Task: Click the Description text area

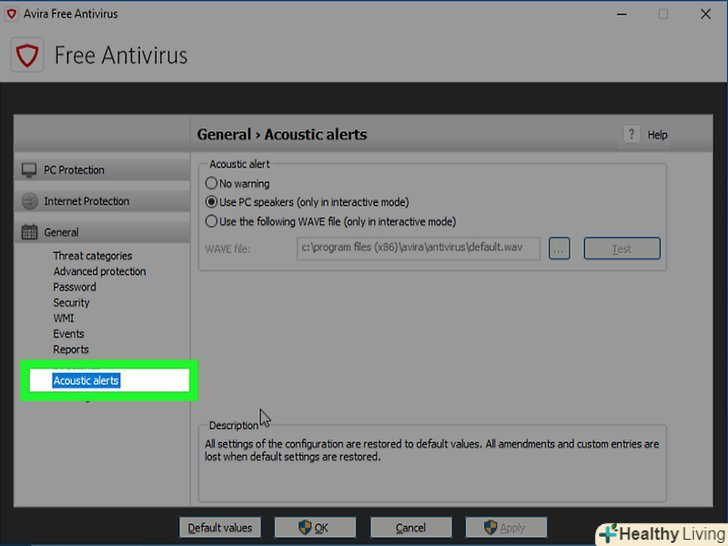Action: pyautogui.click(x=432, y=464)
